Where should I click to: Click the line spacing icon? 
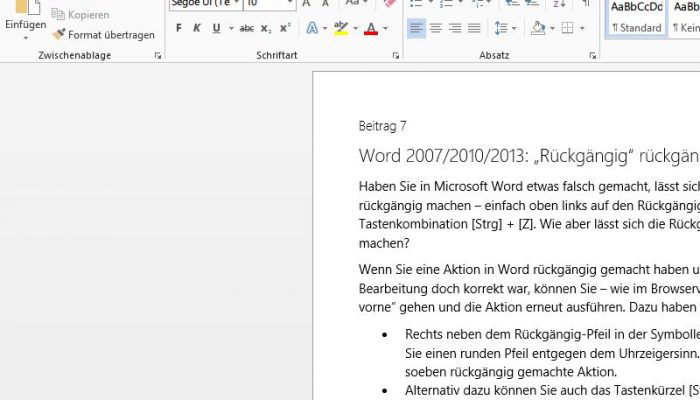pos(501,28)
